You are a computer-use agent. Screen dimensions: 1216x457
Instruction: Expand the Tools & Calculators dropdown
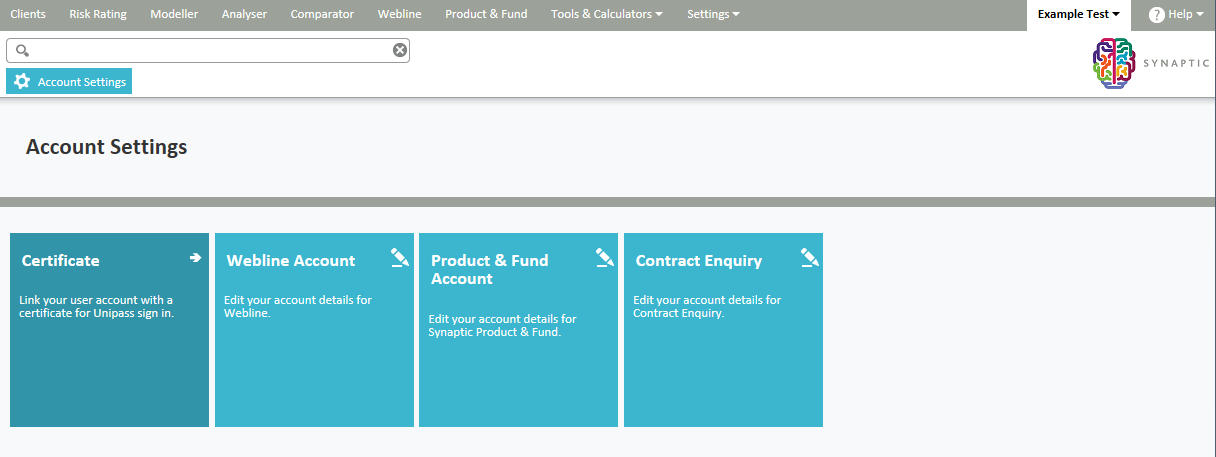pyautogui.click(x=607, y=14)
